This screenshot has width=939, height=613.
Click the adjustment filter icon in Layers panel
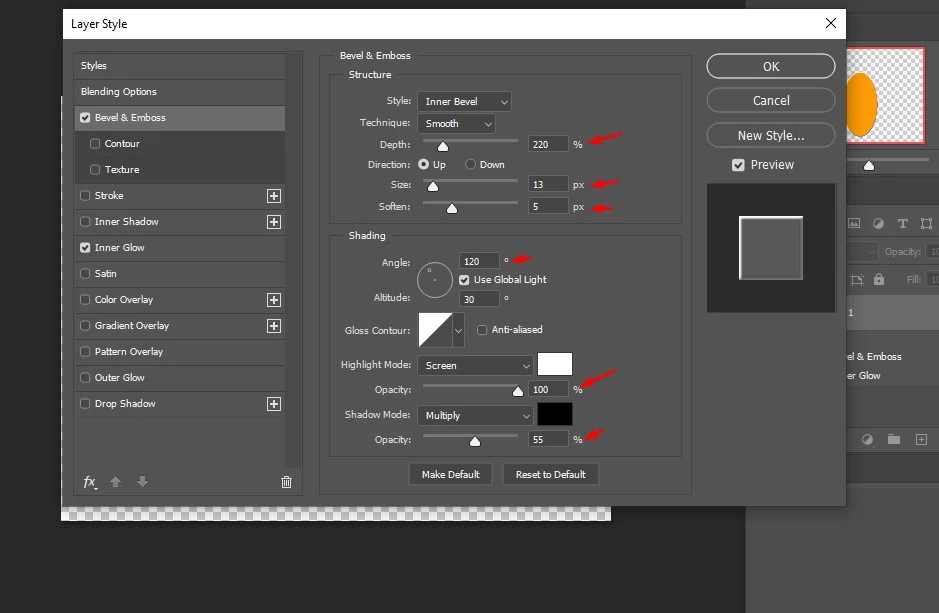[x=878, y=223]
